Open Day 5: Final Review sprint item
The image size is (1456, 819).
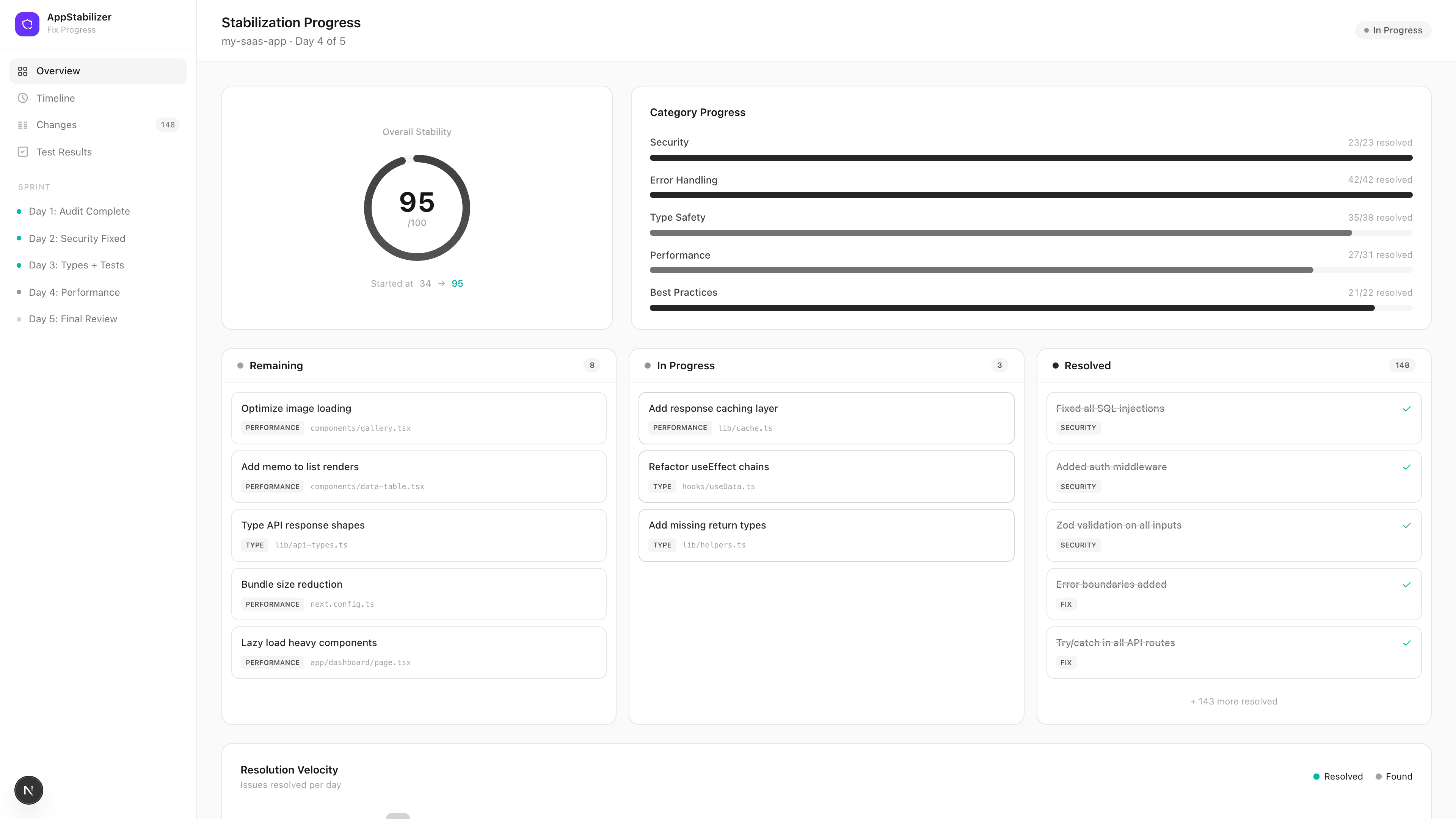pyautogui.click(x=73, y=319)
